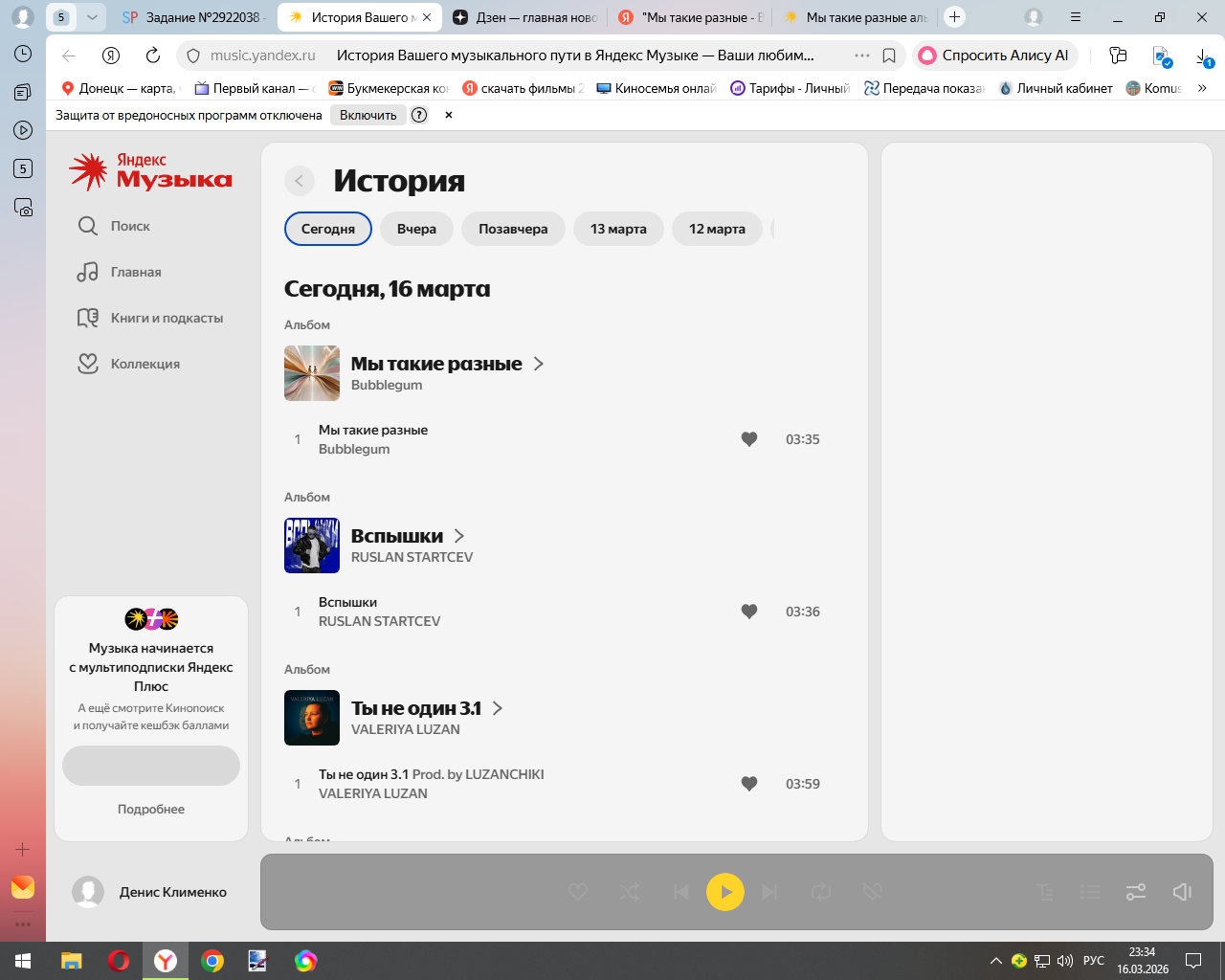Open a new browser tab

954,17
